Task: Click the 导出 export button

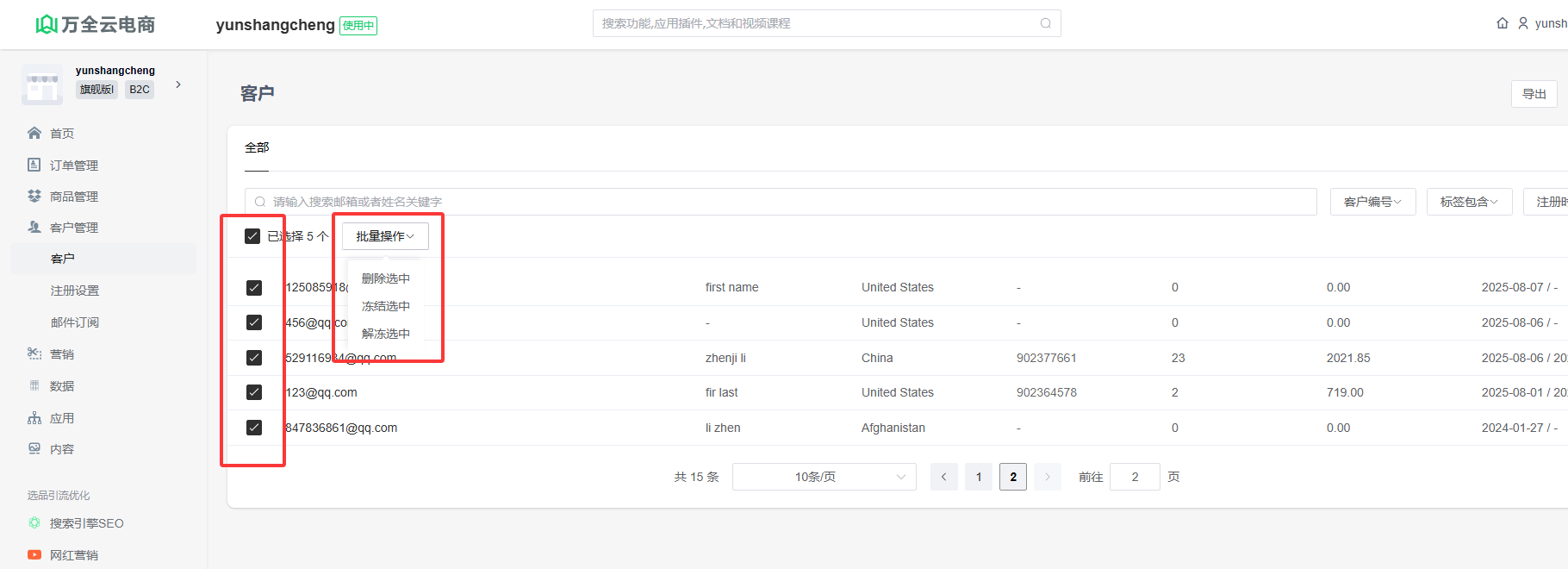Action: coord(1534,94)
